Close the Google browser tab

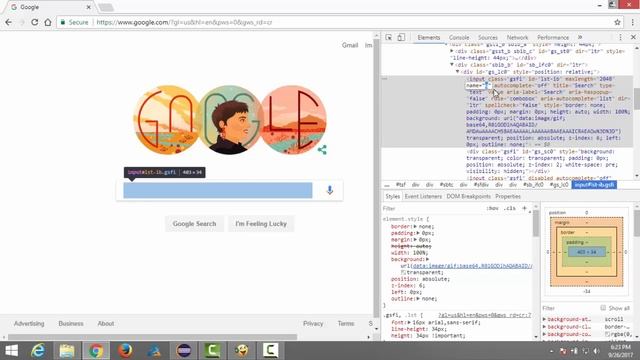(89, 7)
